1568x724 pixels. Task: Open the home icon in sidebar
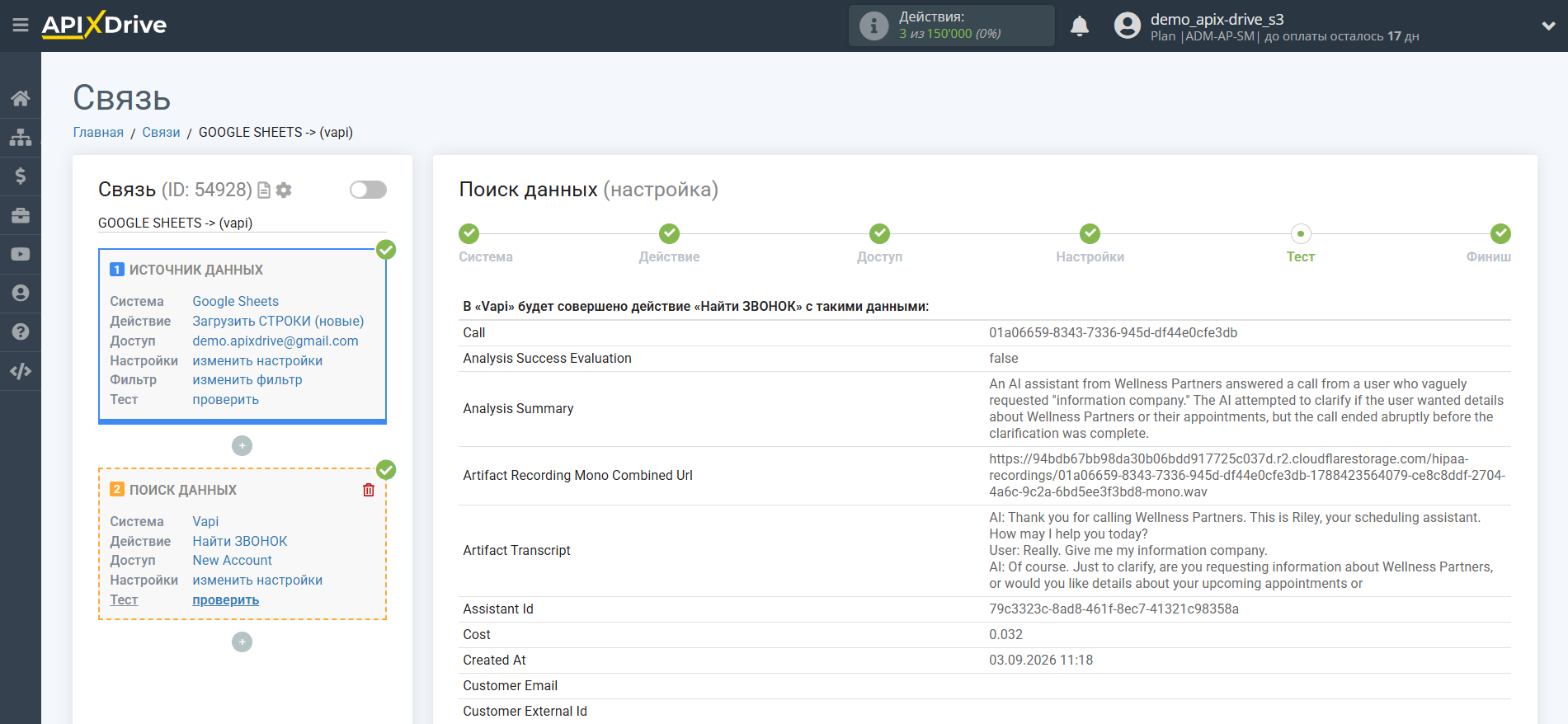[21, 98]
